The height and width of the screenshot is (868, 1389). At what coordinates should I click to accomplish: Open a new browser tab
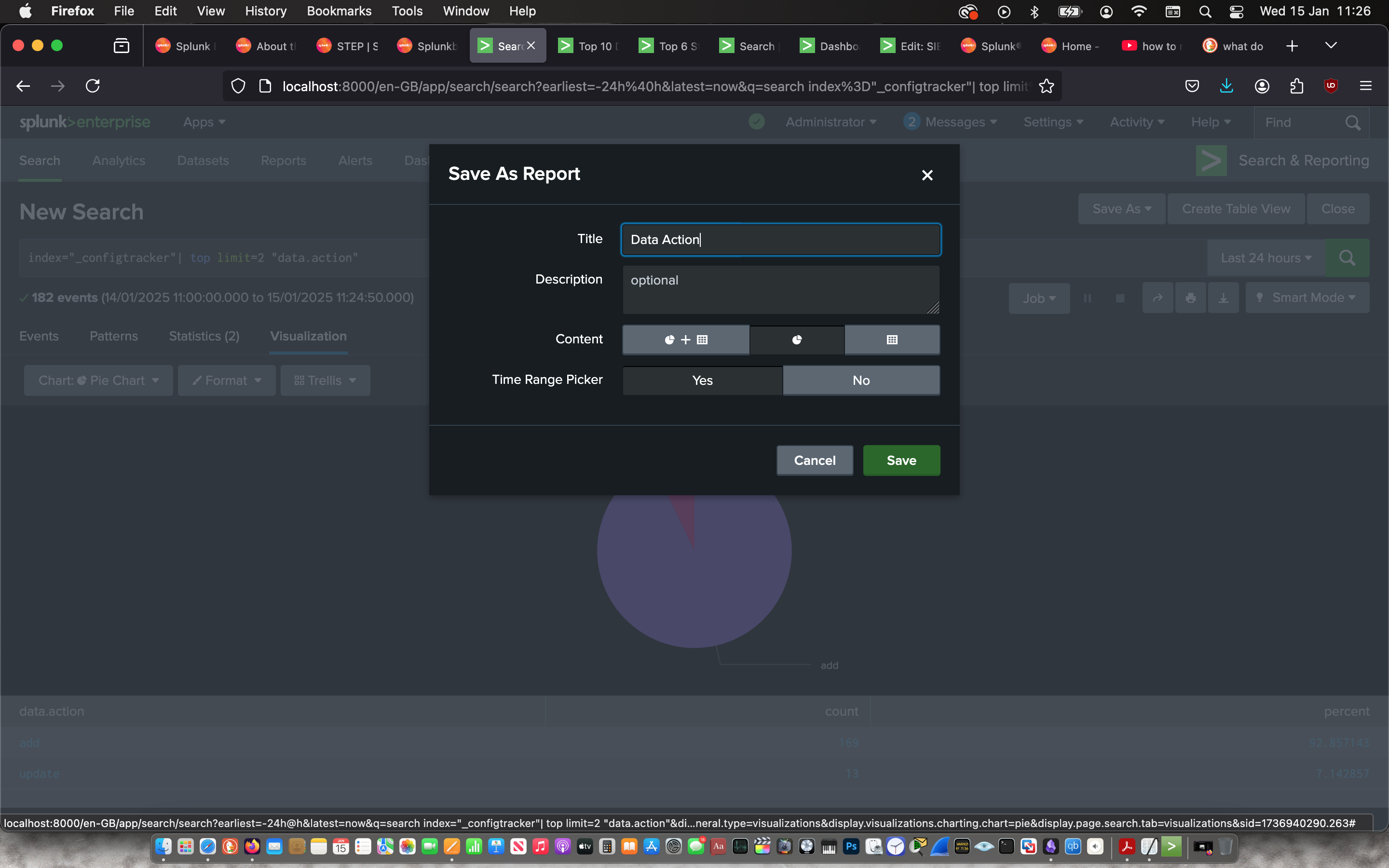(1292, 46)
